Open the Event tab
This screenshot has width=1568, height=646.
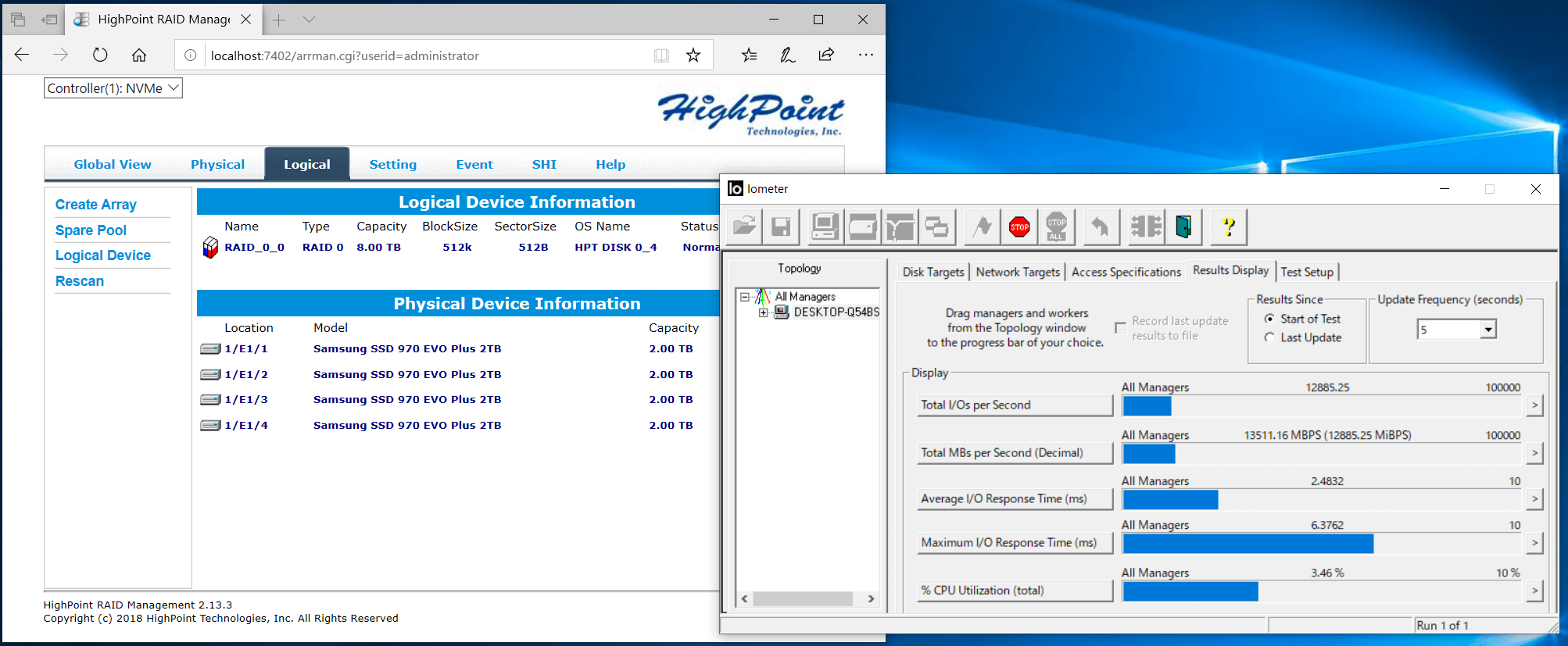coord(474,164)
